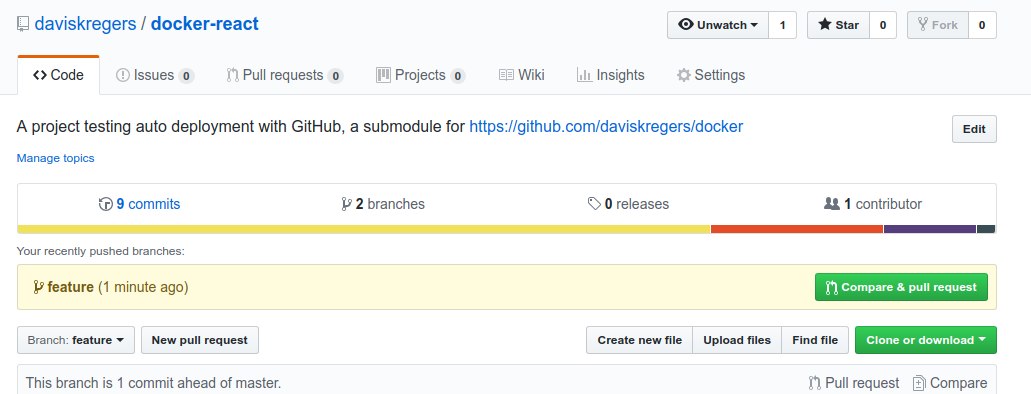Switch to the Settings tab
1031x394 pixels.
pos(711,75)
